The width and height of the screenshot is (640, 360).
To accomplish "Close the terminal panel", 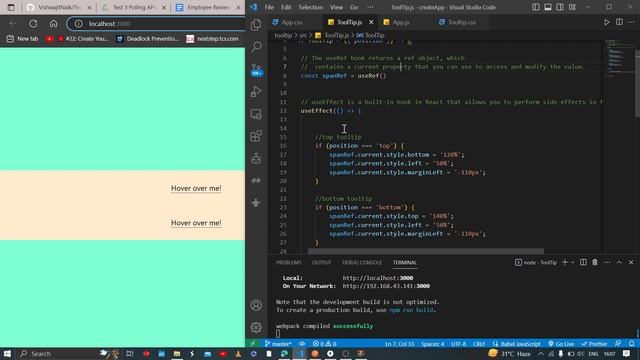I will click(x=631, y=262).
